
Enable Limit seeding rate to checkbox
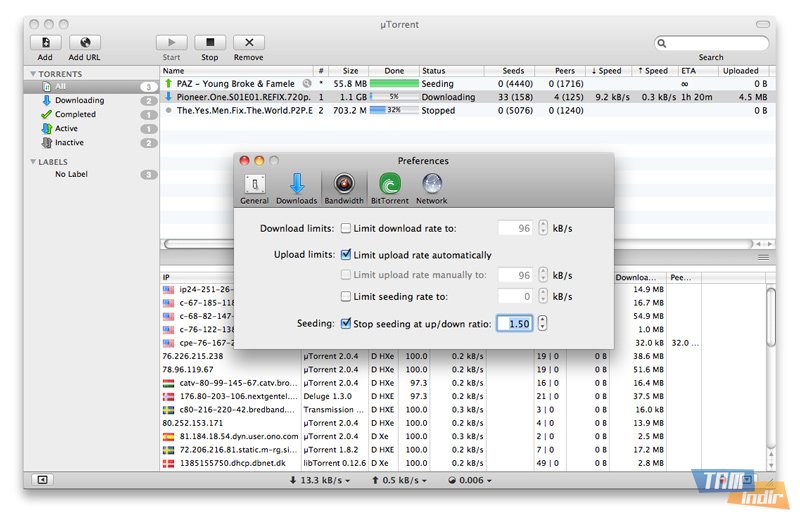(x=346, y=296)
